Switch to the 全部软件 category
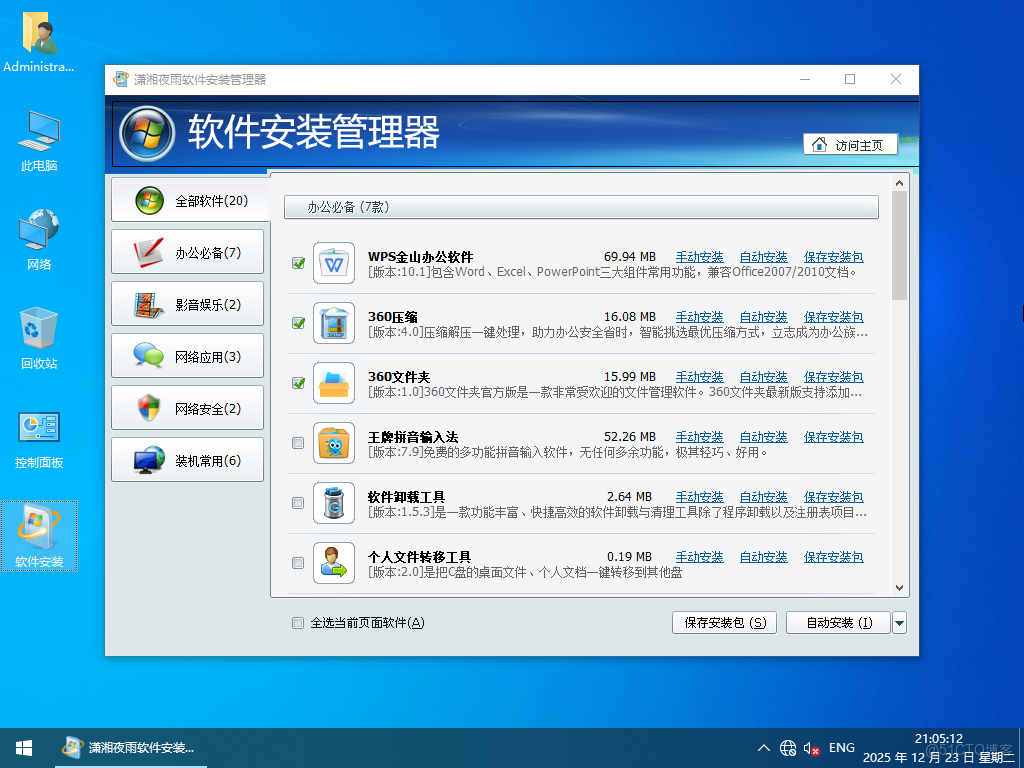Screen dimensions: 1024x768 (187, 199)
